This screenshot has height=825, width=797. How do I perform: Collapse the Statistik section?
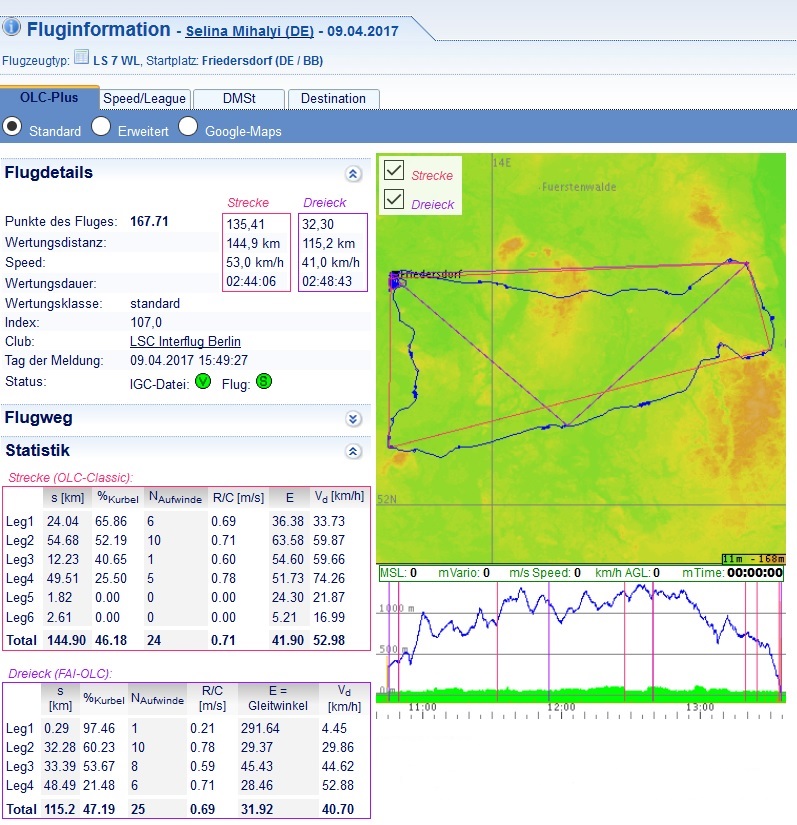(x=352, y=452)
